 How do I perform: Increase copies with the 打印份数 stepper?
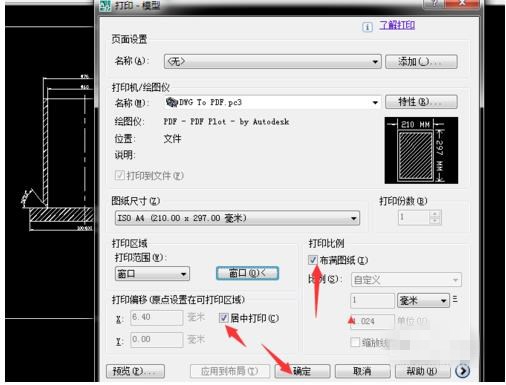(x=435, y=214)
